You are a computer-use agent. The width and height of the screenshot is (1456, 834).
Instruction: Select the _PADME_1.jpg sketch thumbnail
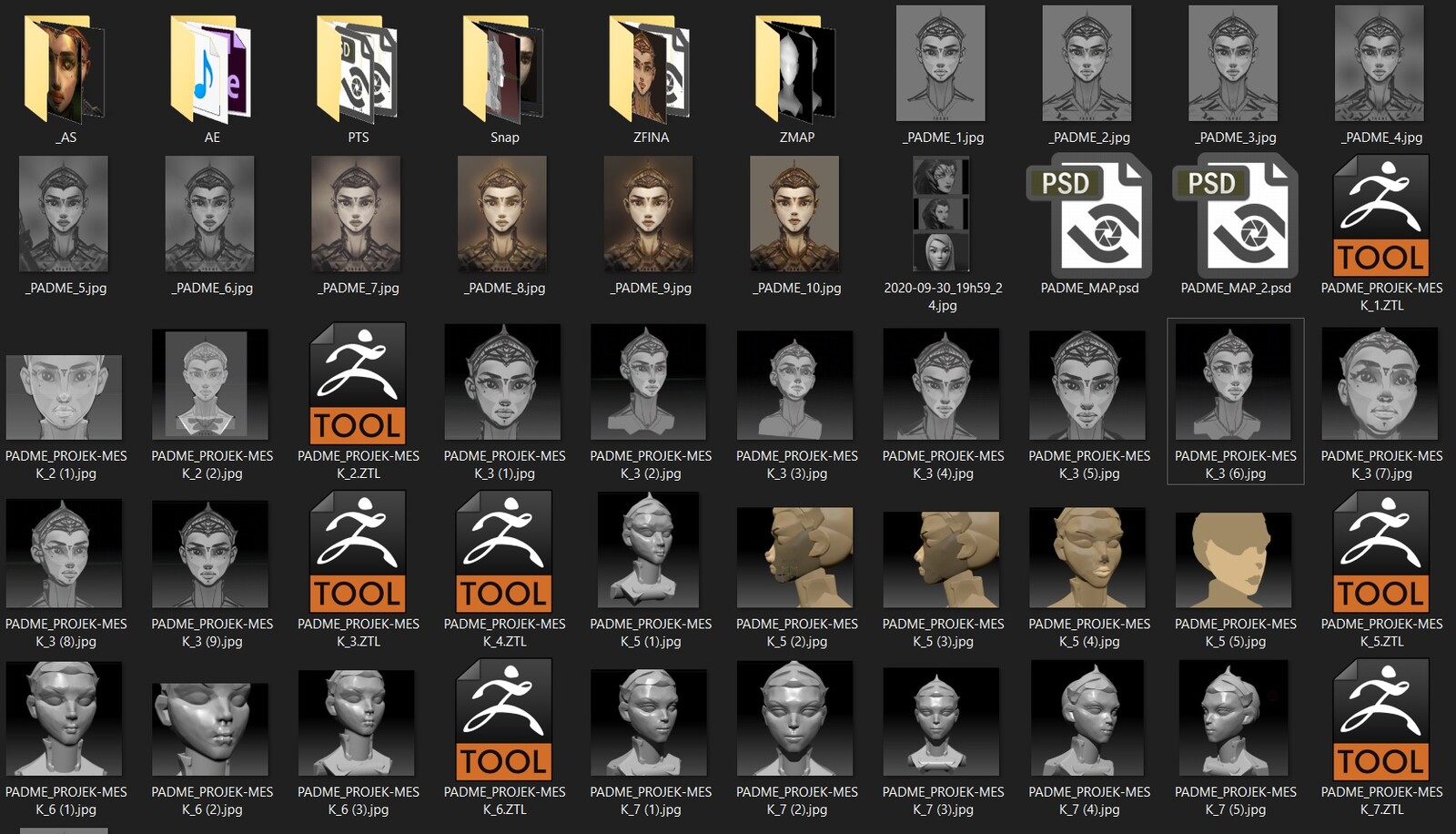[x=941, y=63]
